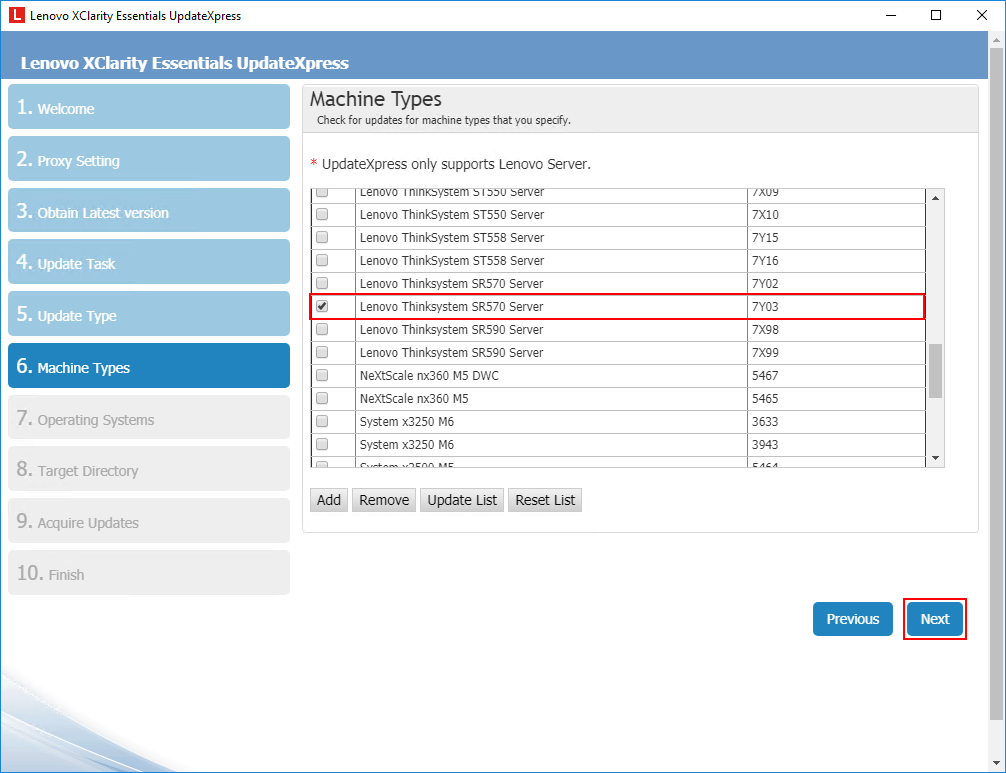Tick the System x3250 M6 3943 checkbox
This screenshot has width=1006, height=773.
point(322,445)
